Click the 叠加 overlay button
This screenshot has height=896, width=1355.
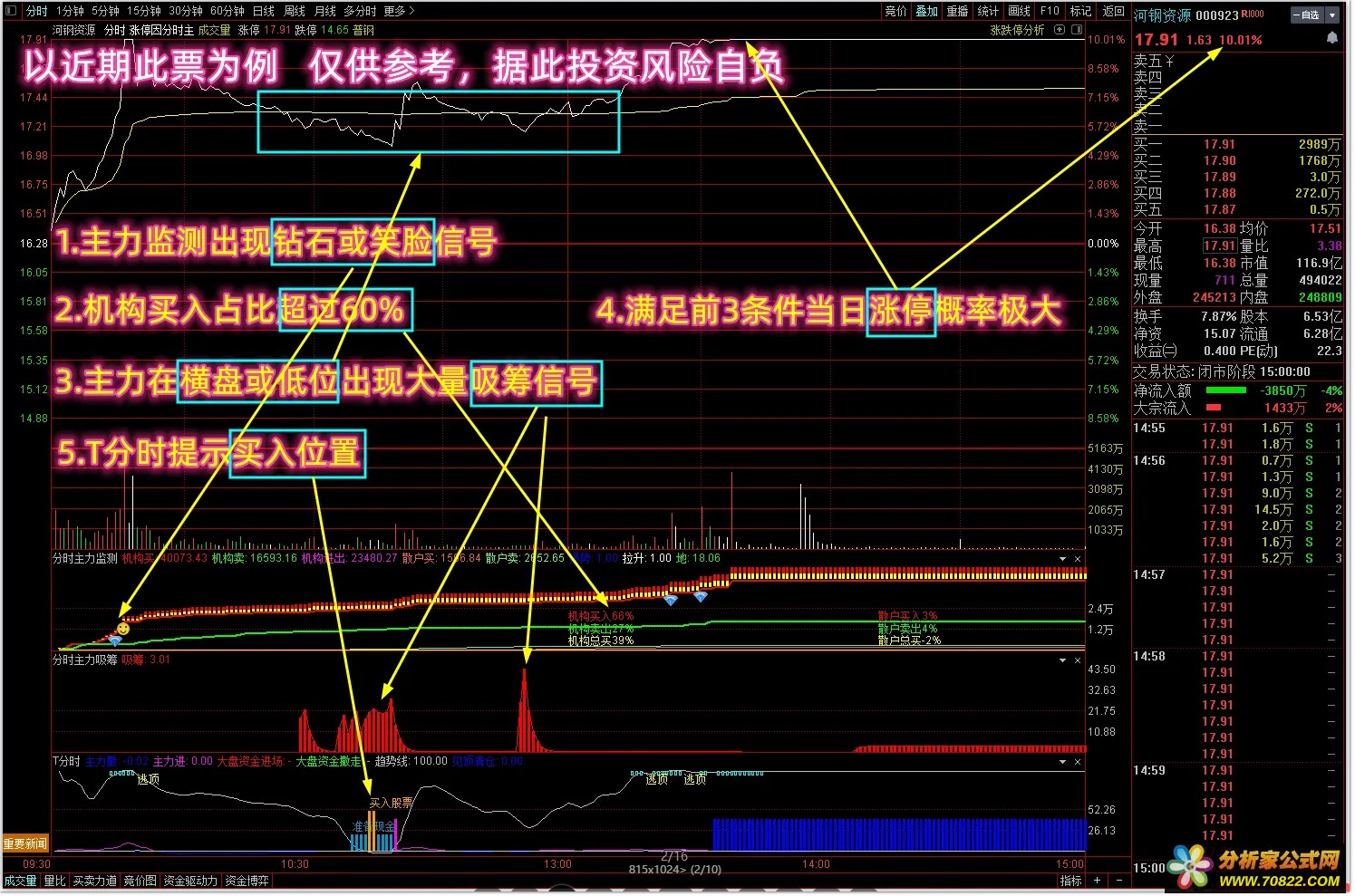point(926,11)
